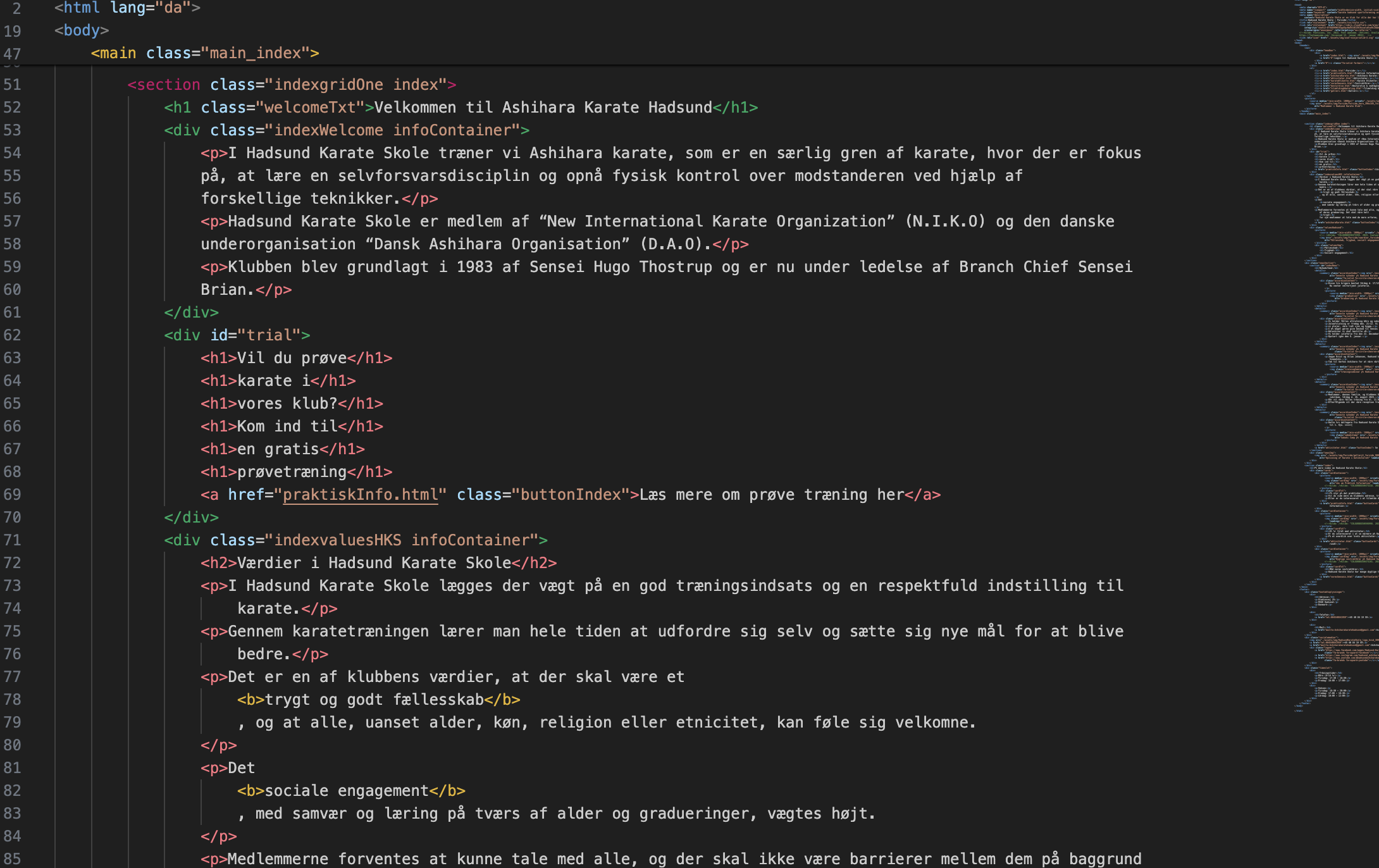Click text "Klubben blev grundlagt i 1983"
Image resolution: width=1379 pixels, height=868 pixels.
point(361,267)
